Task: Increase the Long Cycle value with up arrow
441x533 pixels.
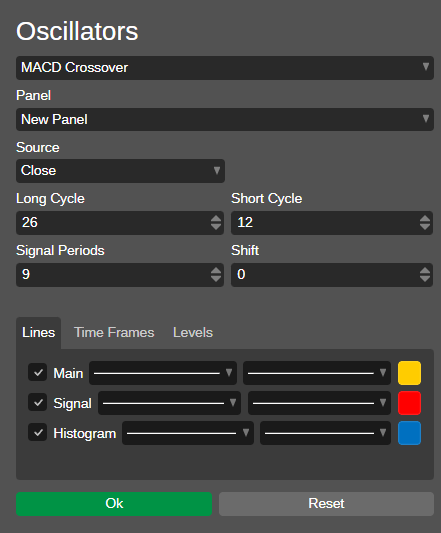Action: [x=216, y=219]
